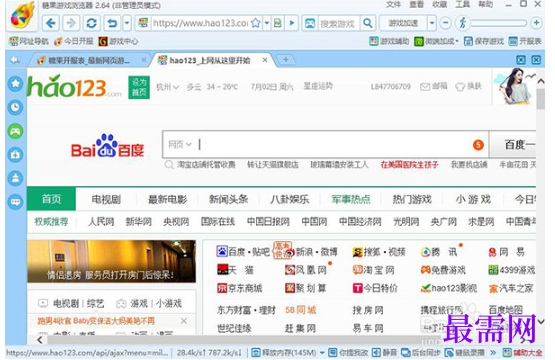Click the 保存游戏 toolbar button
The height and width of the screenshot is (360, 555).
coord(484,41)
